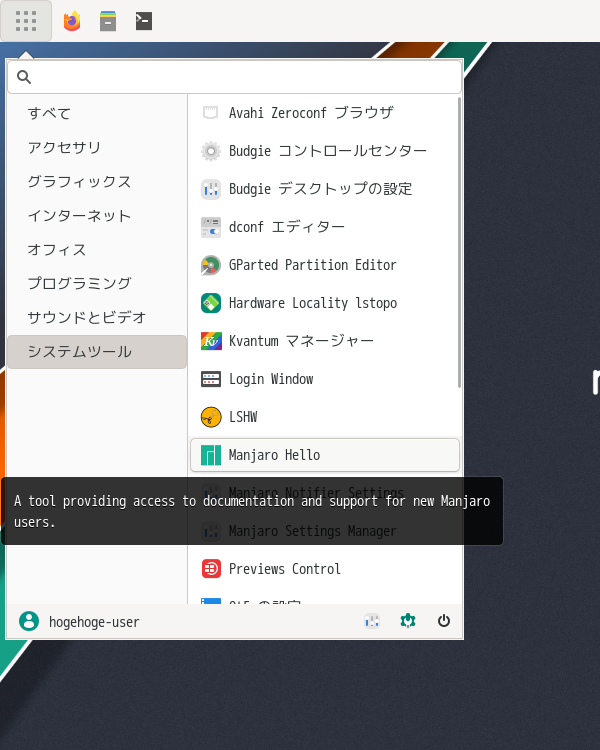Launch Previews Control entry text
Image resolution: width=600 pixels, height=750 pixels.
point(285,569)
